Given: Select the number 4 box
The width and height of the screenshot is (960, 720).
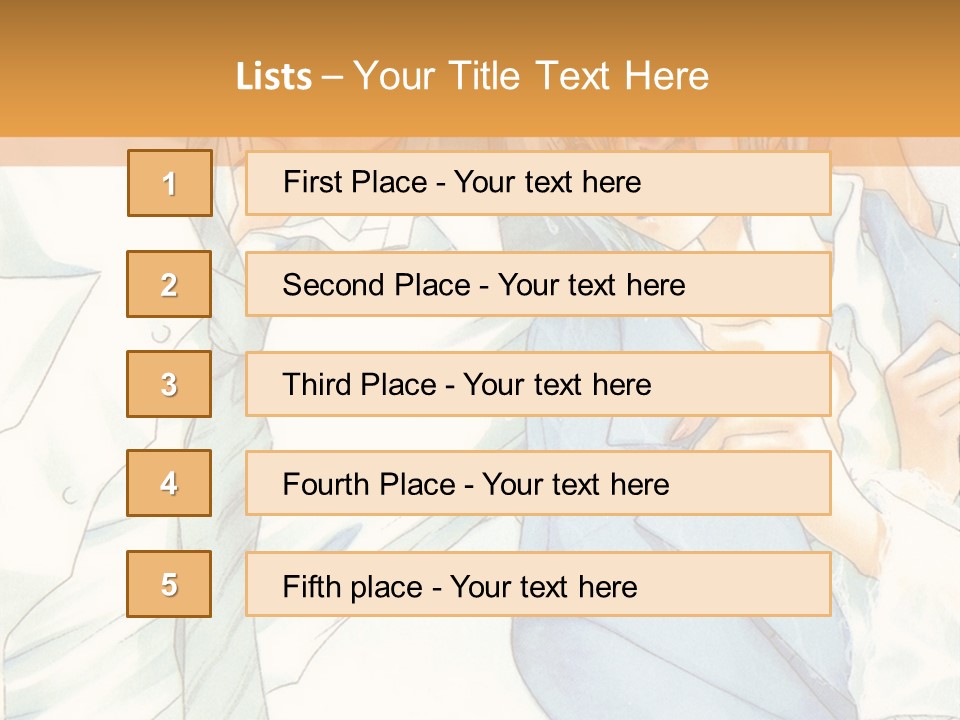Looking at the screenshot, I should point(169,483).
